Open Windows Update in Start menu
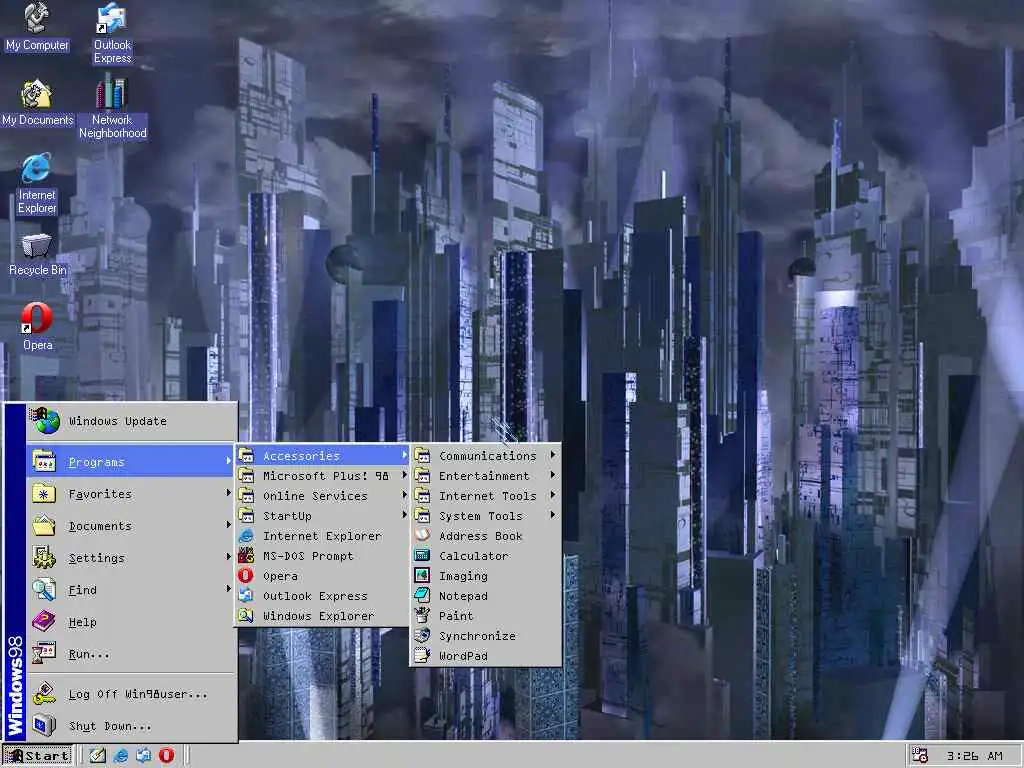 (131, 421)
